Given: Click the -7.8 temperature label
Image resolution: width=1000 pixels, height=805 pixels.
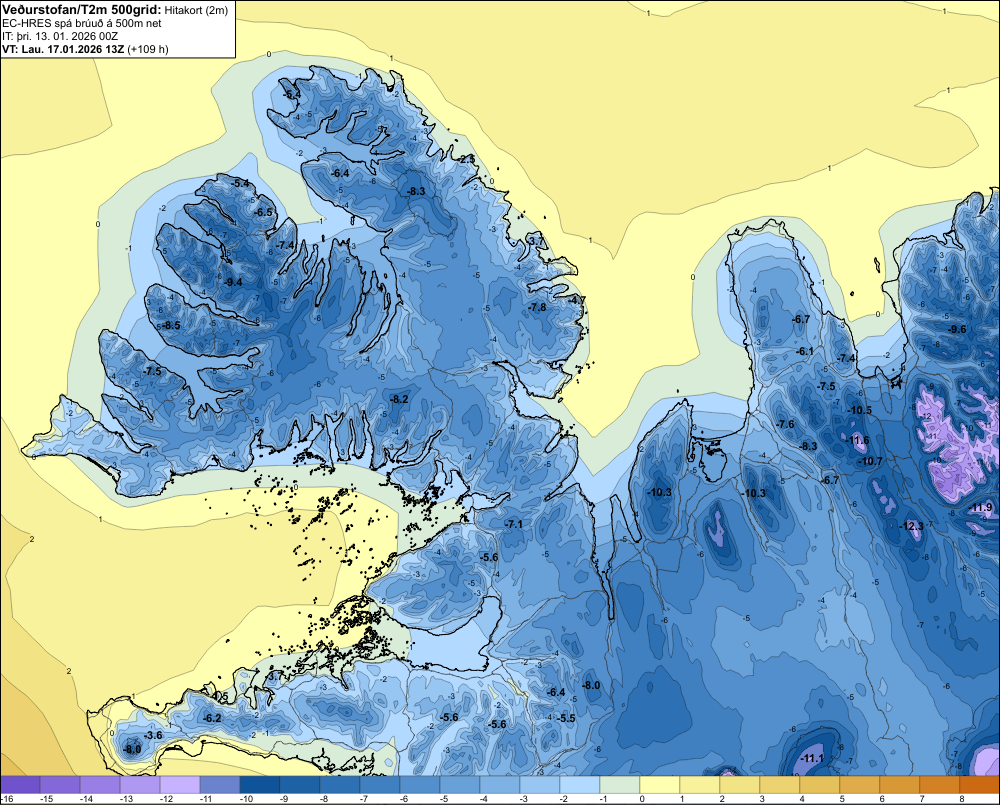Looking at the screenshot, I should click(x=538, y=307).
